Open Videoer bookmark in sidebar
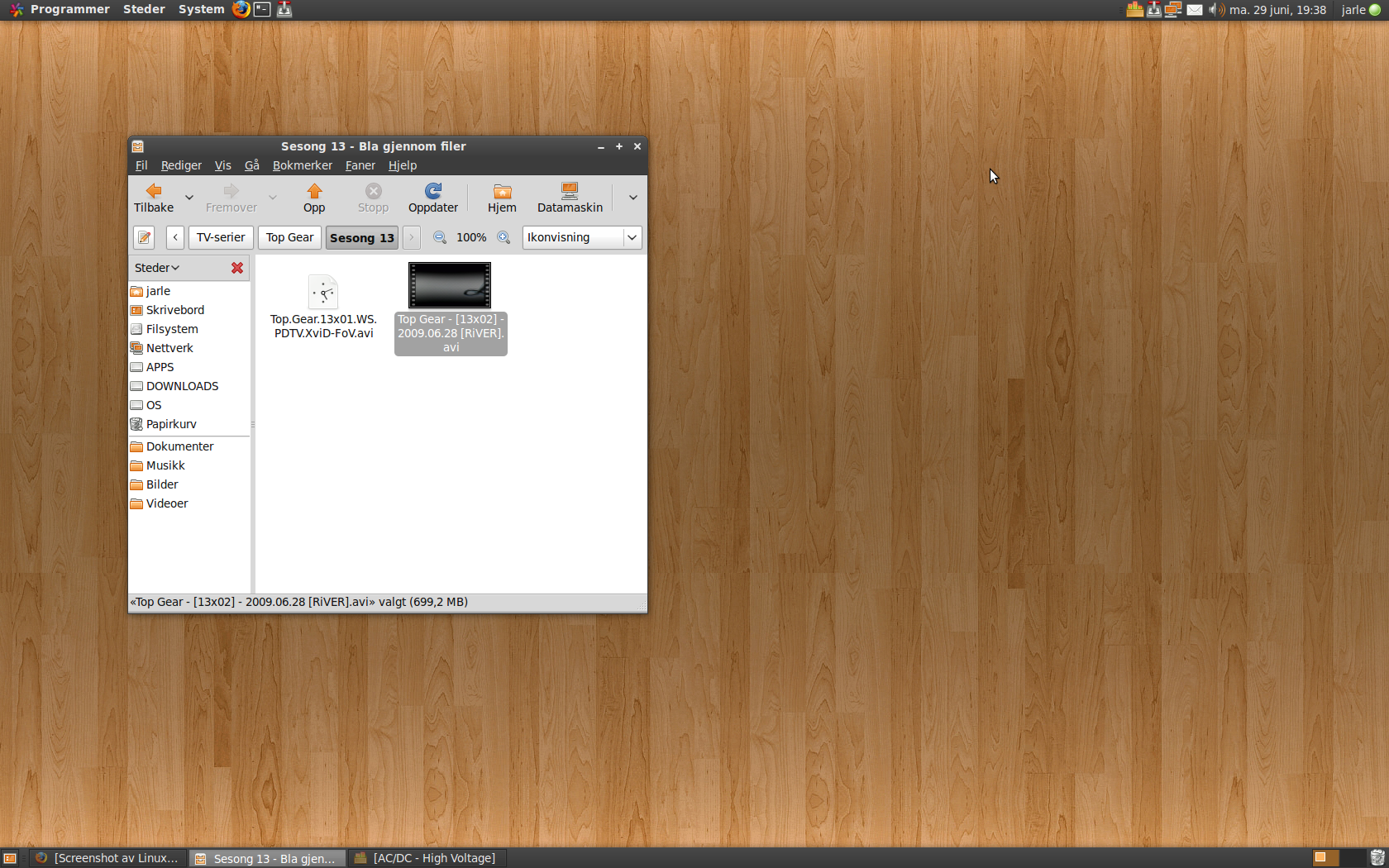Image resolution: width=1389 pixels, height=868 pixels. [x=189, y=503]
